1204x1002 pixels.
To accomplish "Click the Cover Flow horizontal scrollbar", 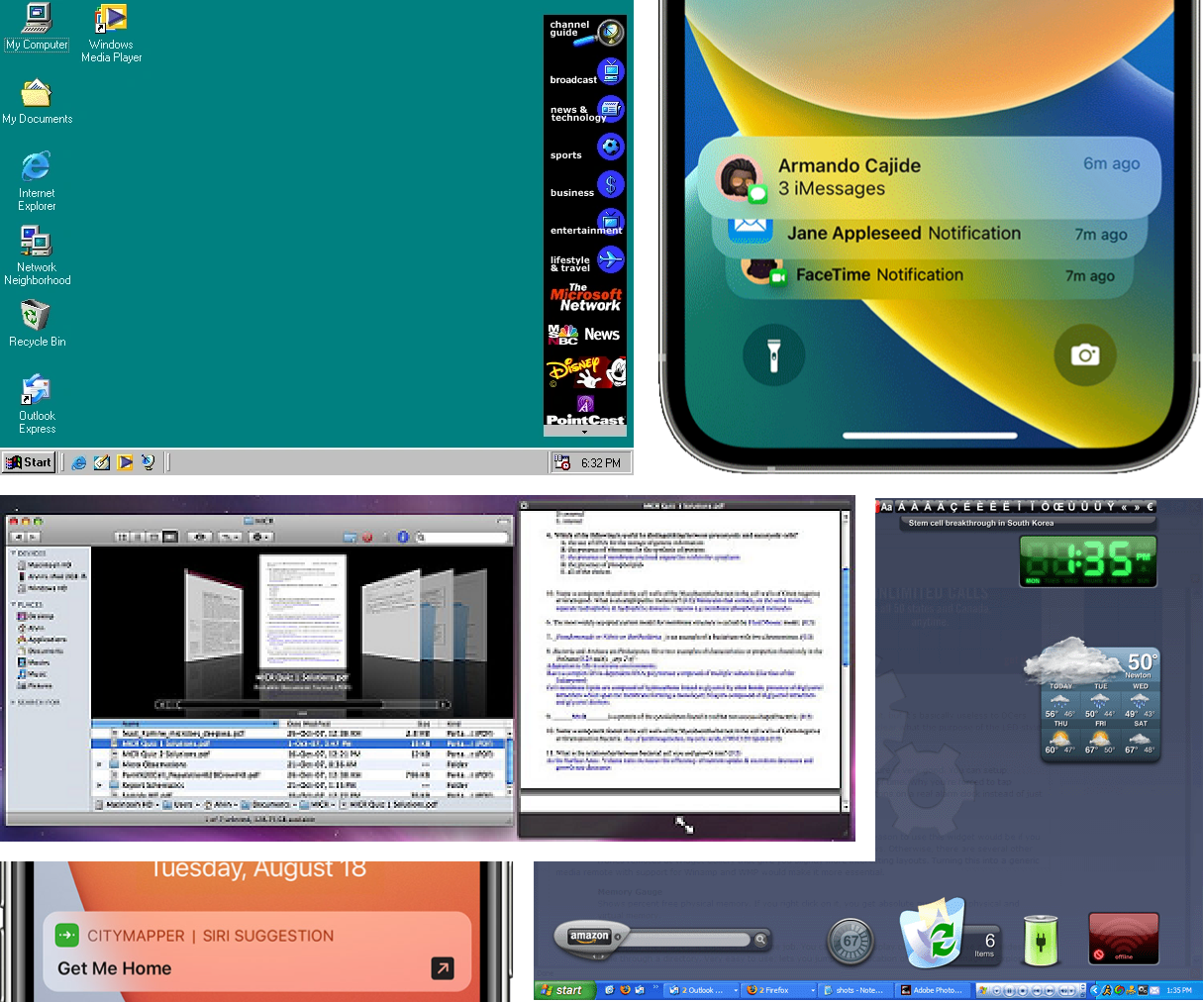I will [x=303, y=705].
